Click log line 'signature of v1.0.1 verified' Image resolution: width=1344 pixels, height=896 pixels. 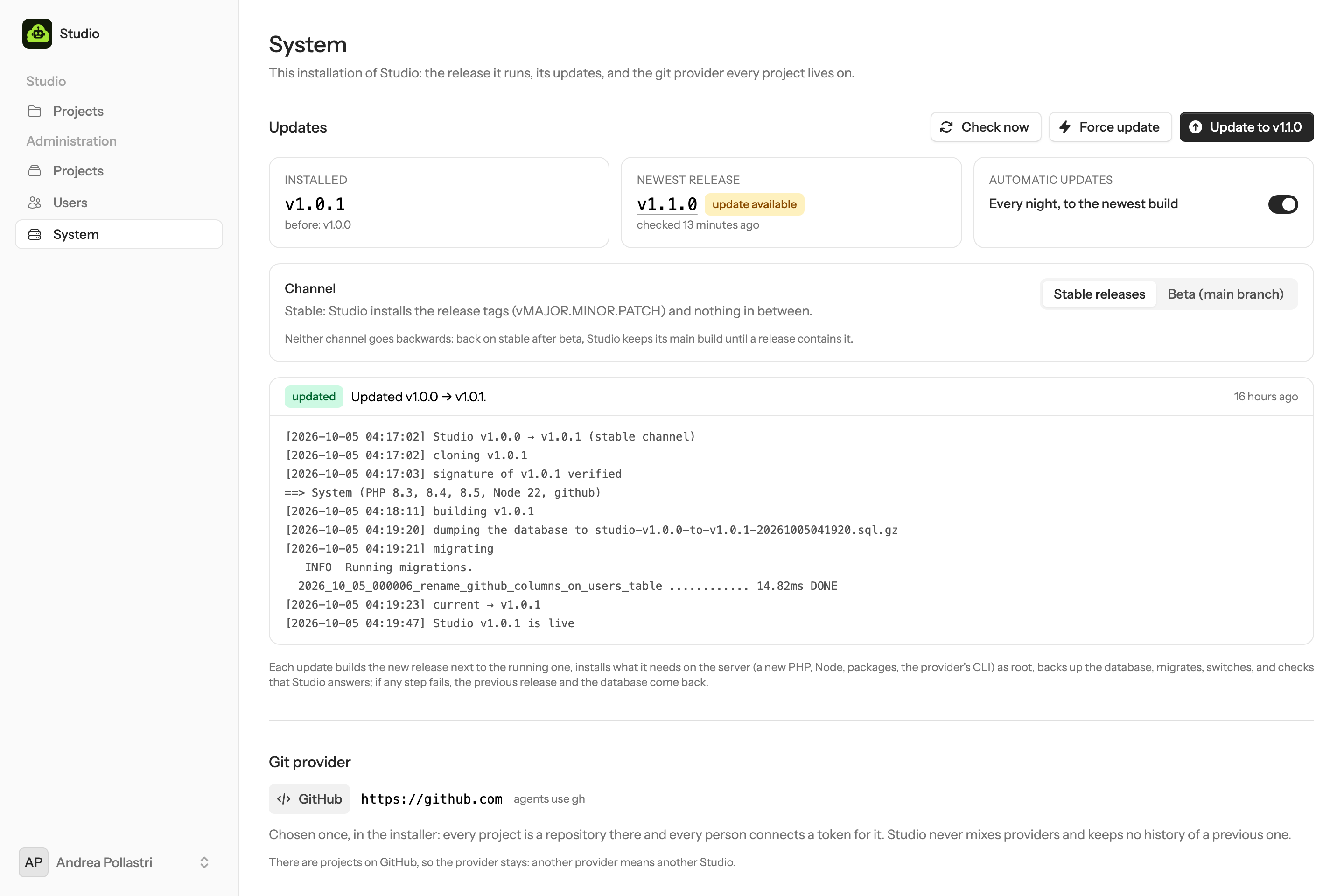(453, 474)
